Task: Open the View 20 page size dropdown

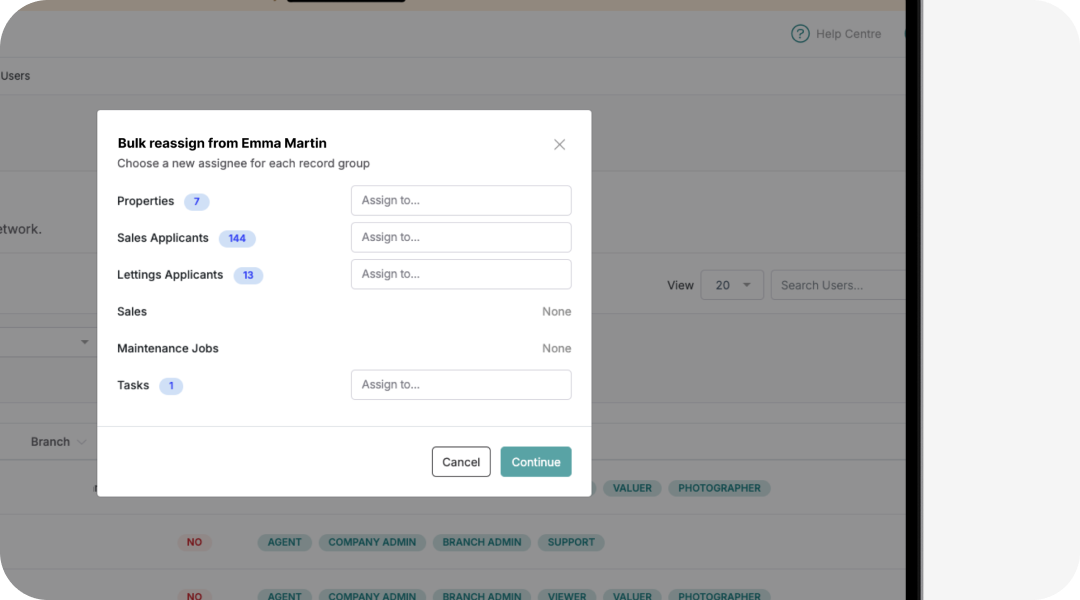Action: click(x=733, y=285)
